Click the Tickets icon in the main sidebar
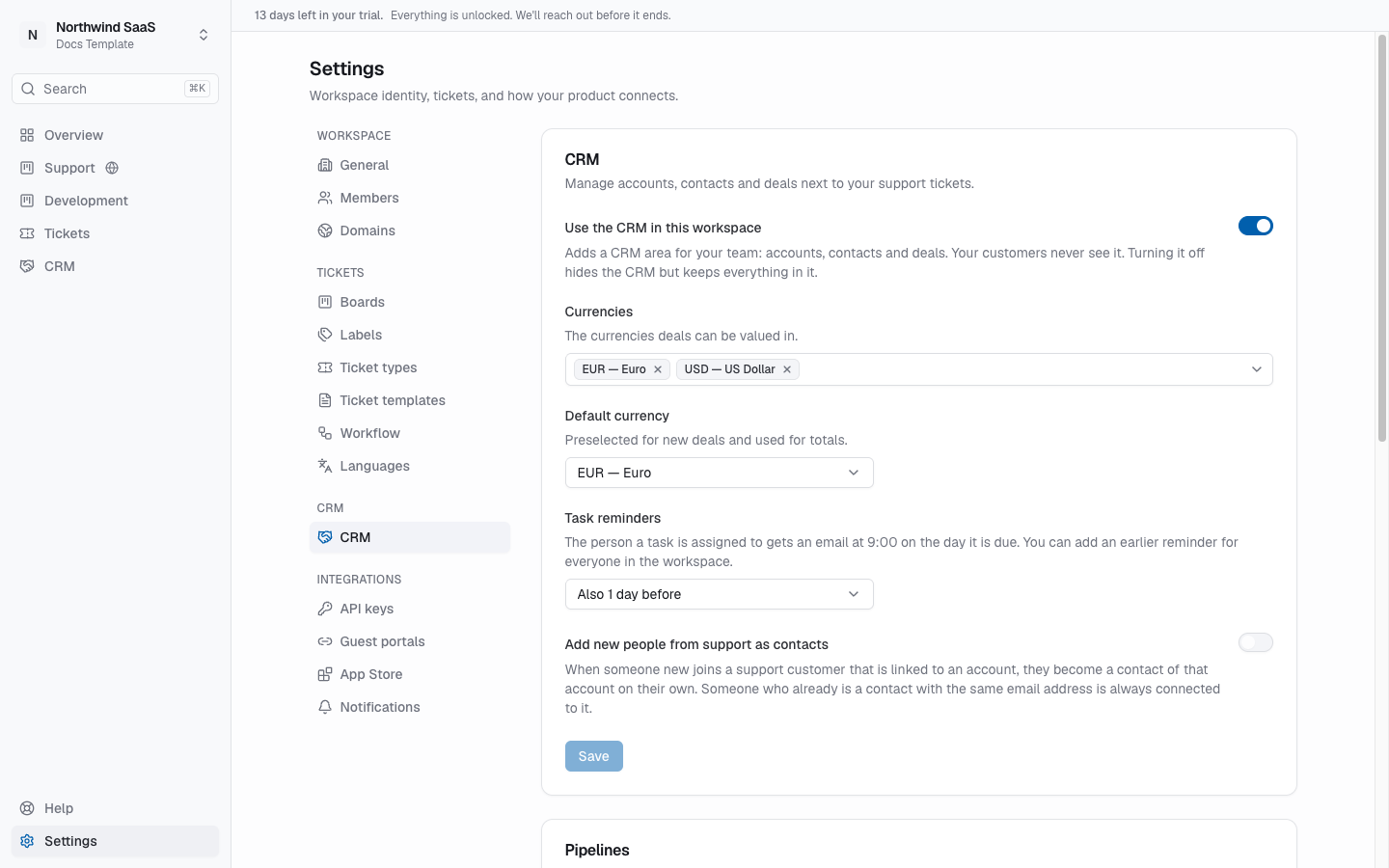Image resolution: width=1389 pixels, height=868 pixels. 27,233
